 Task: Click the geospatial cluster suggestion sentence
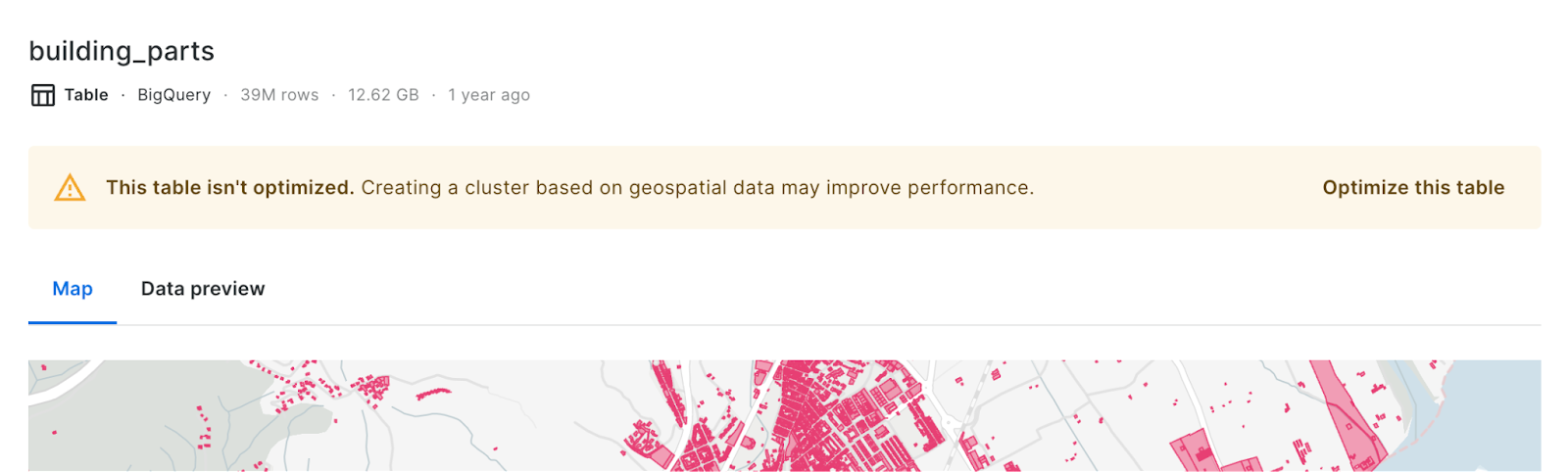pos(697,187)
